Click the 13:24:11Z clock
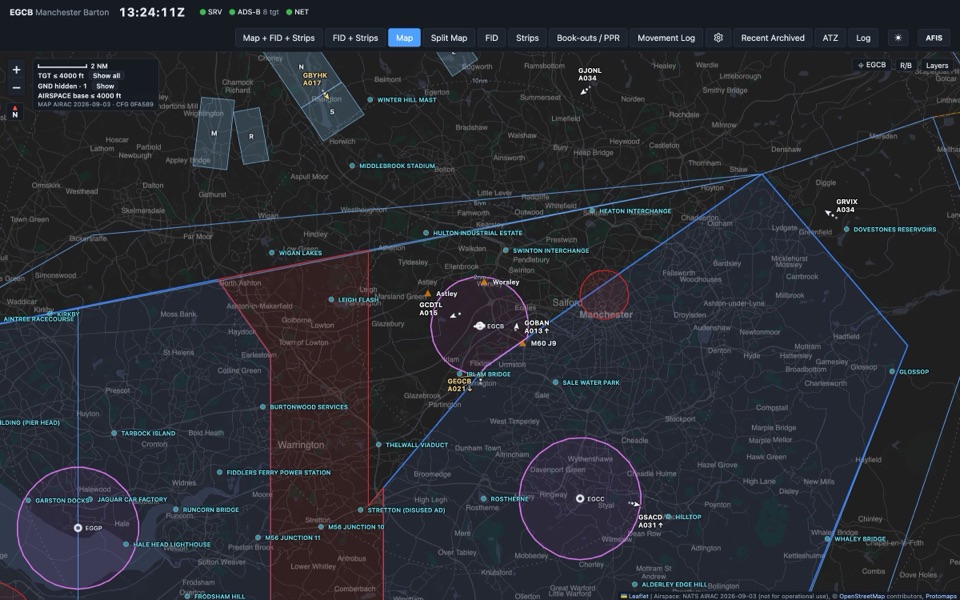 [152, 12]
